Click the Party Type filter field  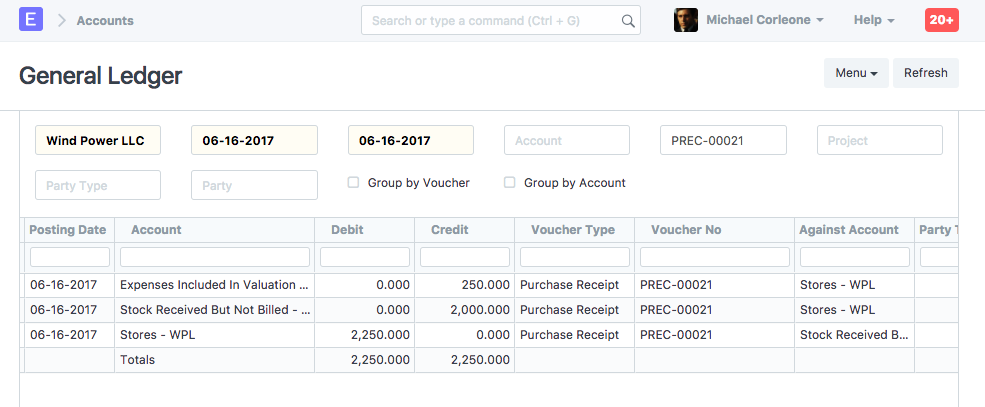point(97,185)
